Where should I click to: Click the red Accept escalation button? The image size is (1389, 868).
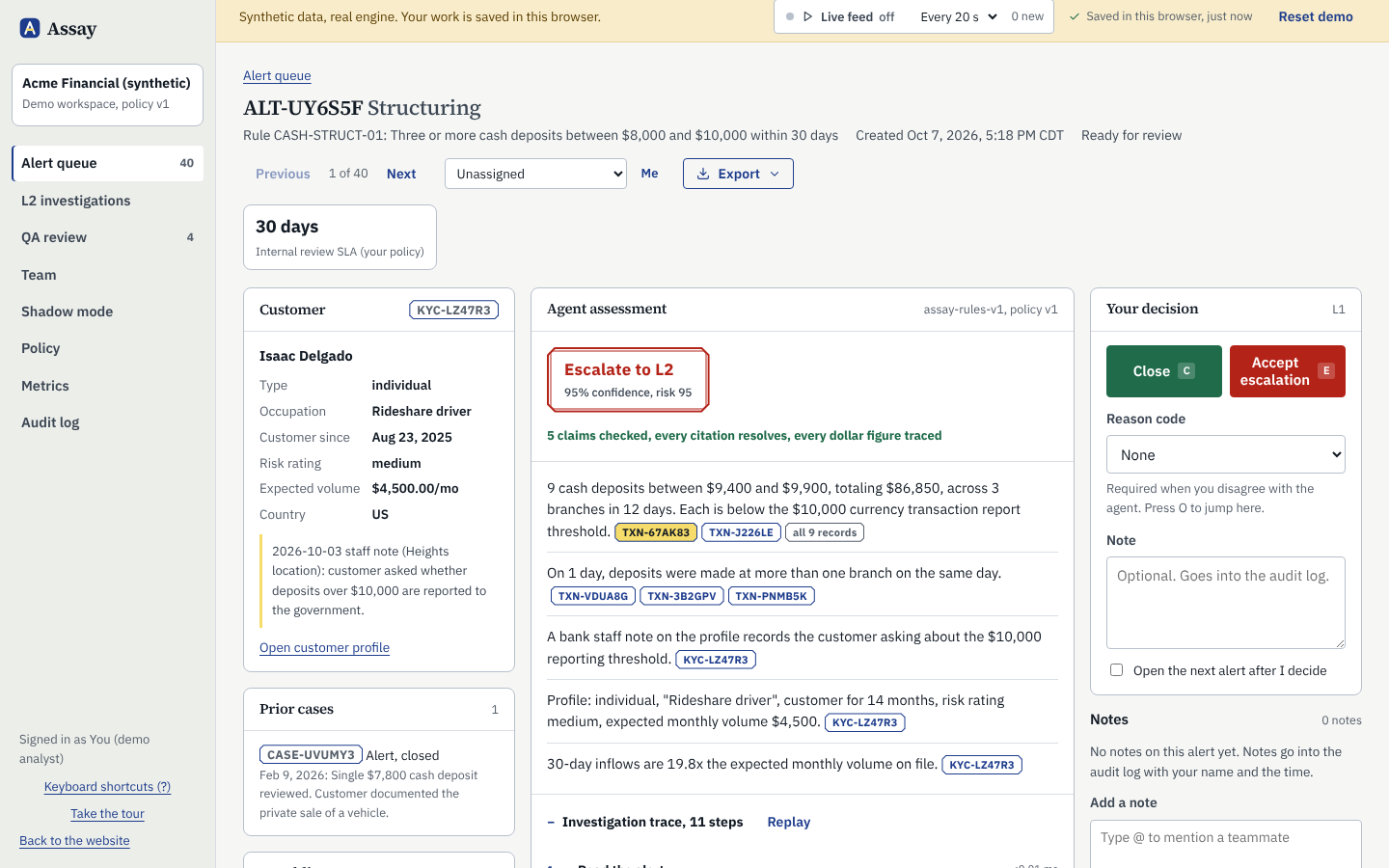click(1288, 371)
